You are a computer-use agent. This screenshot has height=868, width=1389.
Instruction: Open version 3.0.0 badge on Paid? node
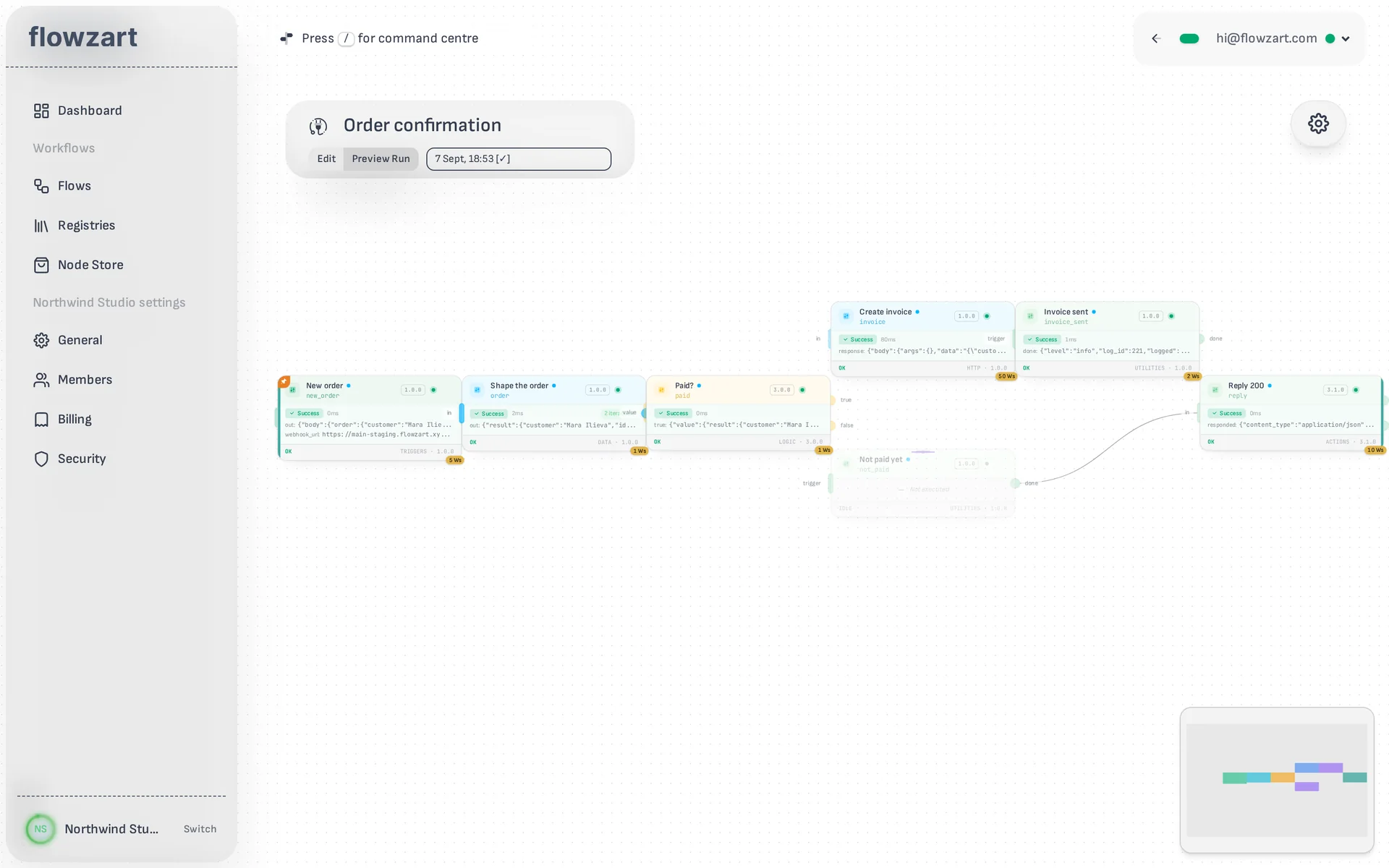click(x=782, y=390)
